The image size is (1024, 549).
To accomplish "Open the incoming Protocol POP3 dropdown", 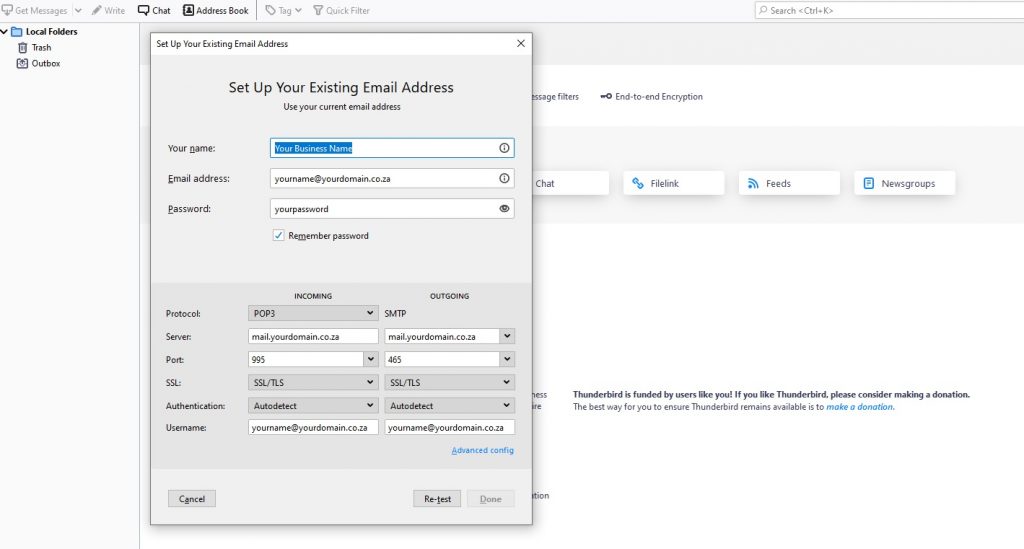I will tap(313, 313).
